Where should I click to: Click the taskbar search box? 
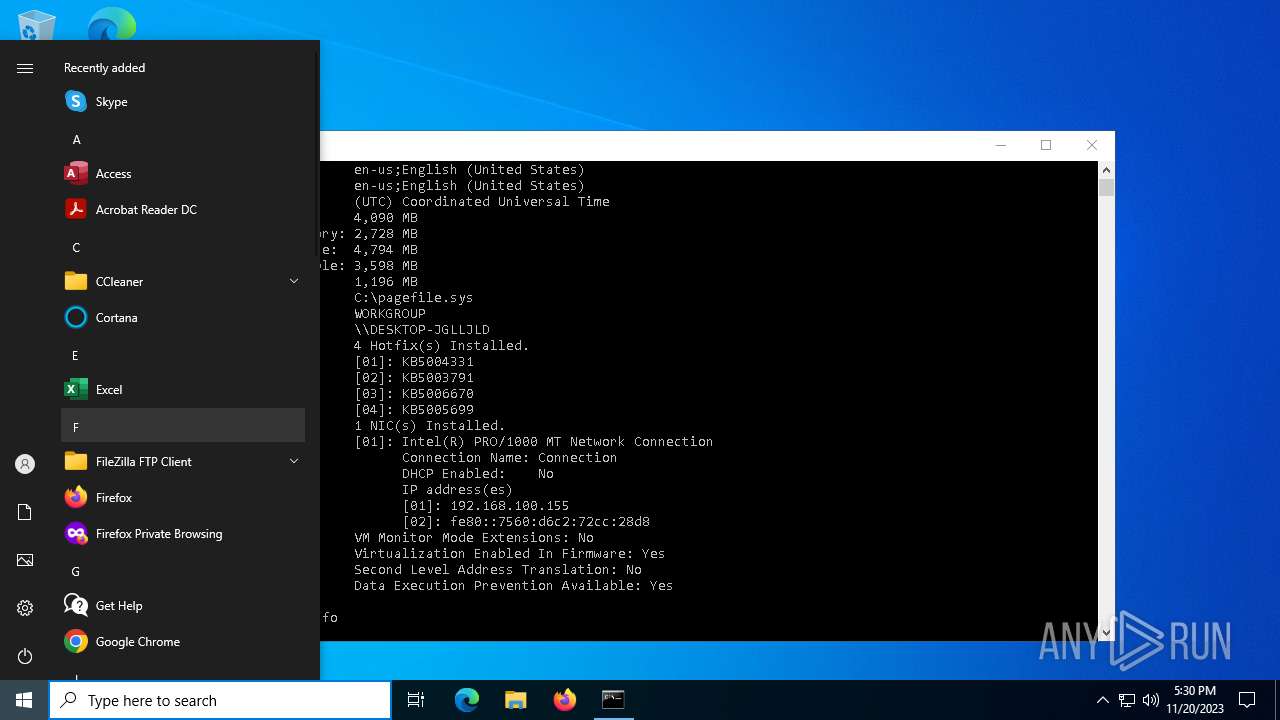click(x=220, y=700)
